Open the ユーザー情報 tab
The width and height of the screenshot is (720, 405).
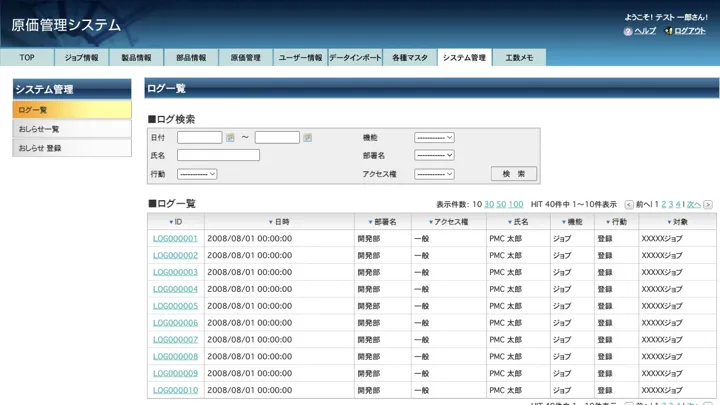tap(300, 57)
